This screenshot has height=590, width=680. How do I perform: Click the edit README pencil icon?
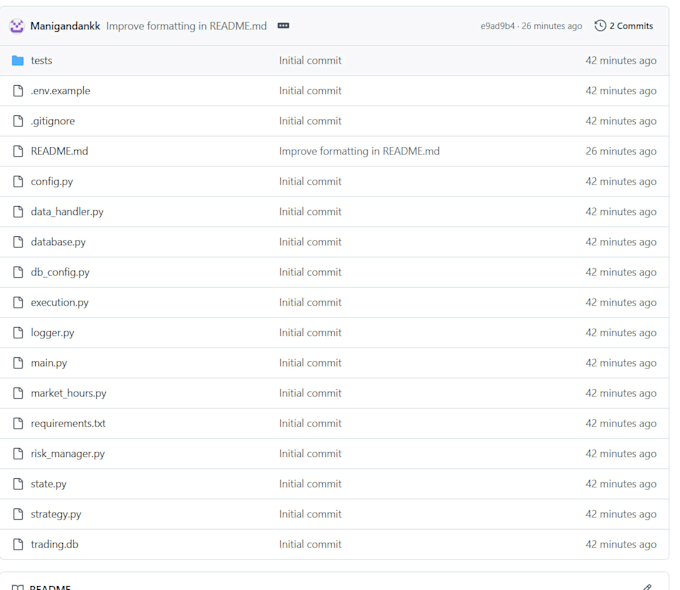pos(647,587)
